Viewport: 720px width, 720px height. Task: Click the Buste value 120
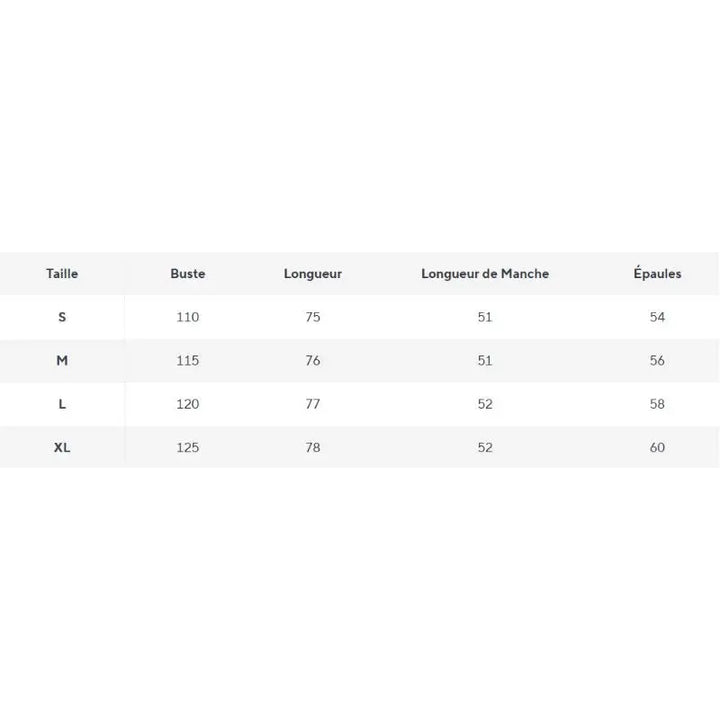[188, 404]
